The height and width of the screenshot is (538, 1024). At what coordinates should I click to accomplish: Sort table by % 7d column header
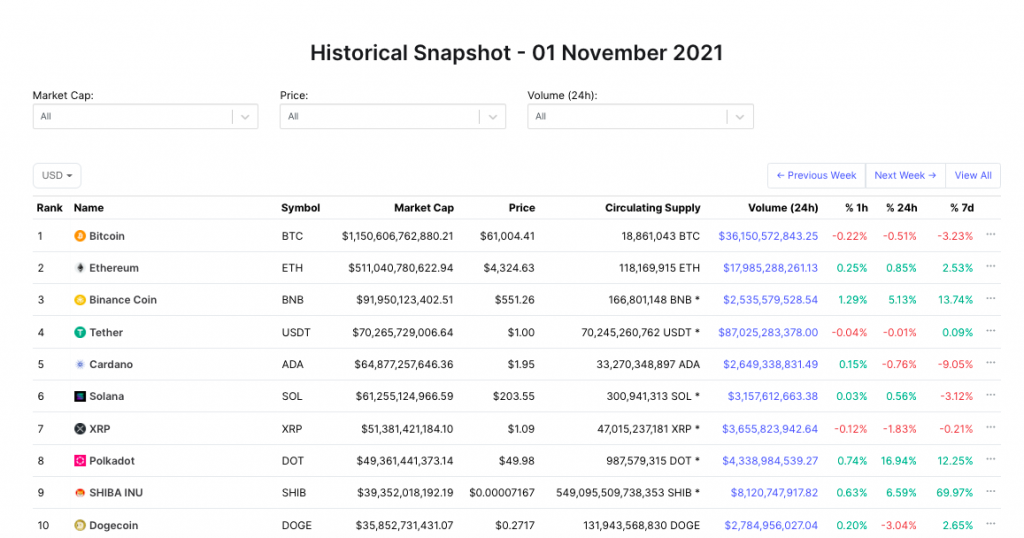tap(962, 208)
